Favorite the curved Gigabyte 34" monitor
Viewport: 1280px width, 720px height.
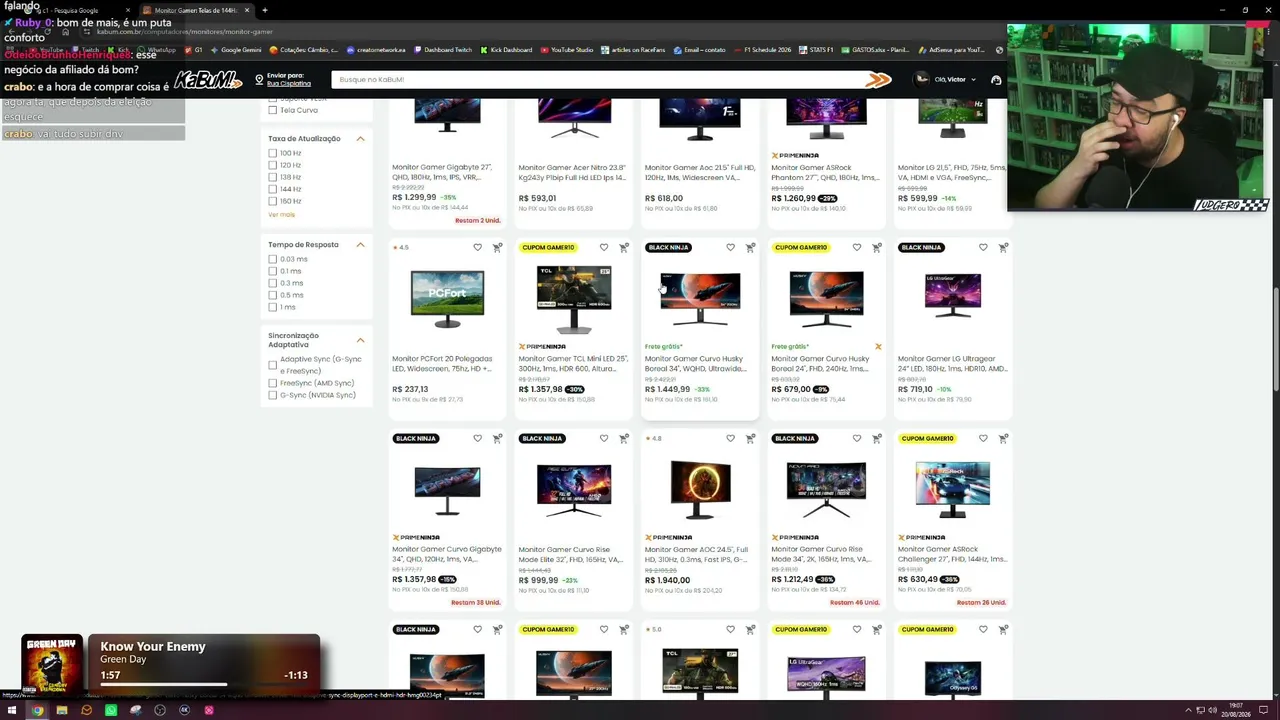click(x=477, y=438)
